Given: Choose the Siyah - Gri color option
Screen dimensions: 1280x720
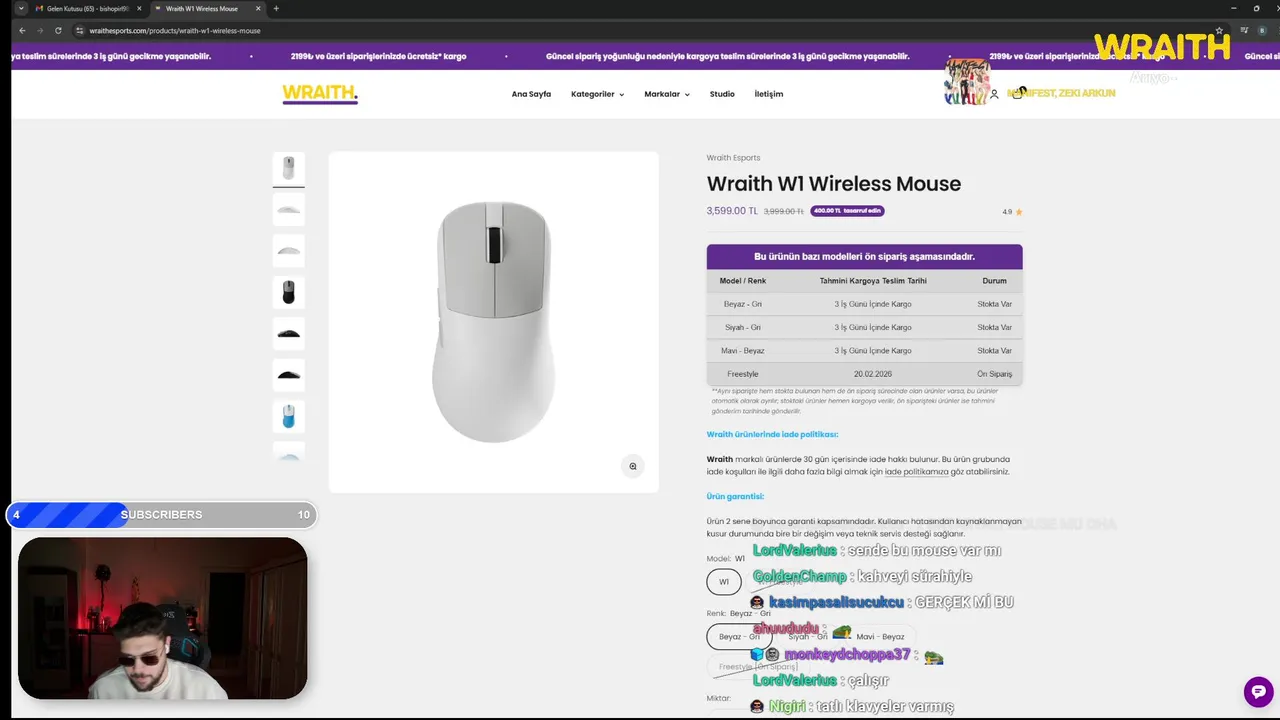Looking at the screenshot, I should [x=808, y=636].
